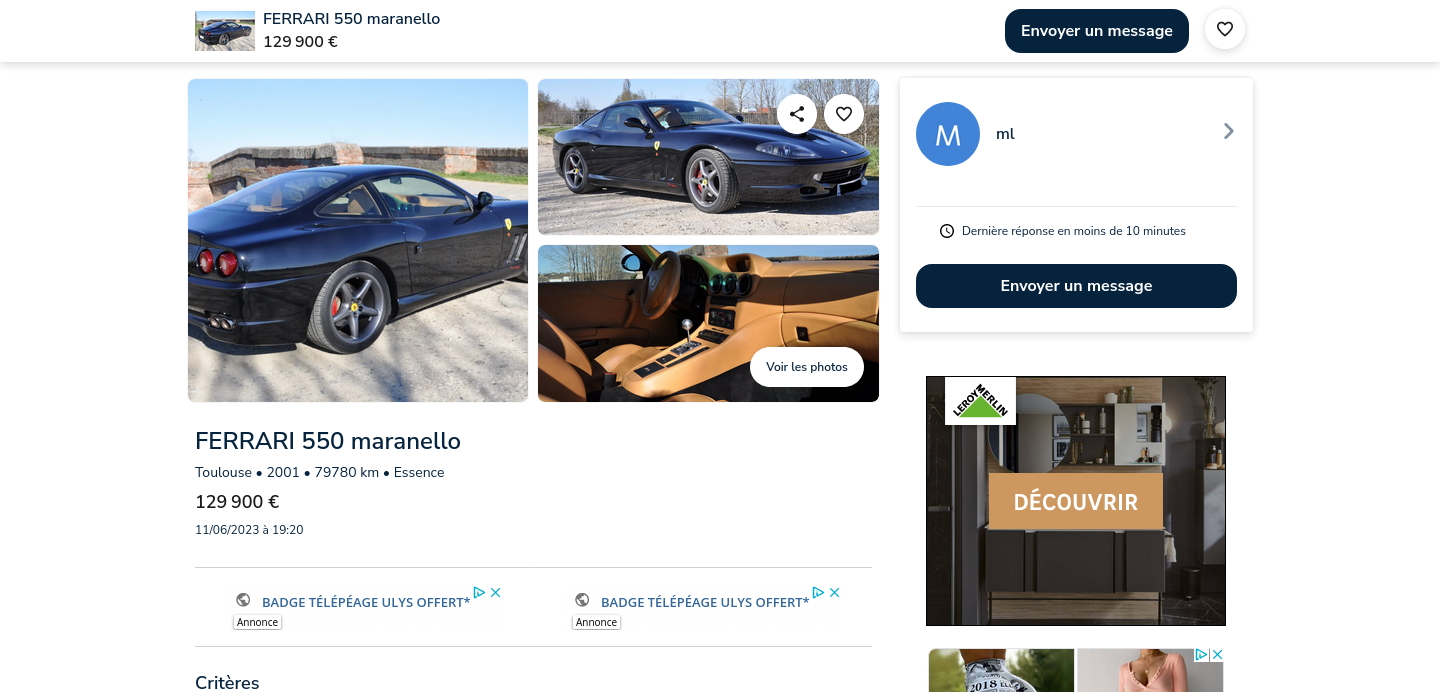
Task: Expand seller profile with the chevron arrow
Action: (1229, 131)
